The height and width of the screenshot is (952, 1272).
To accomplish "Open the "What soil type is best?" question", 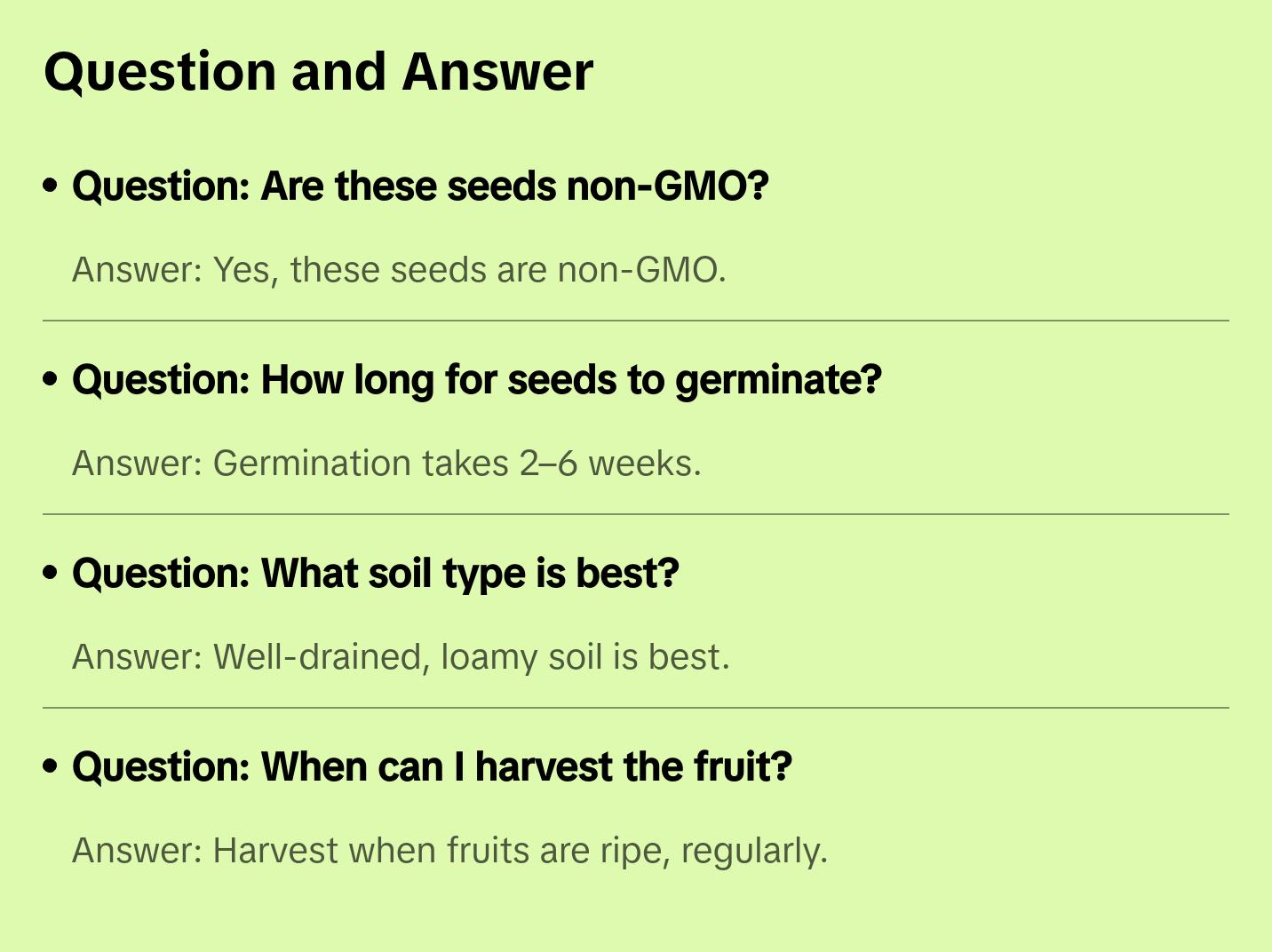I will pos(376,574).
